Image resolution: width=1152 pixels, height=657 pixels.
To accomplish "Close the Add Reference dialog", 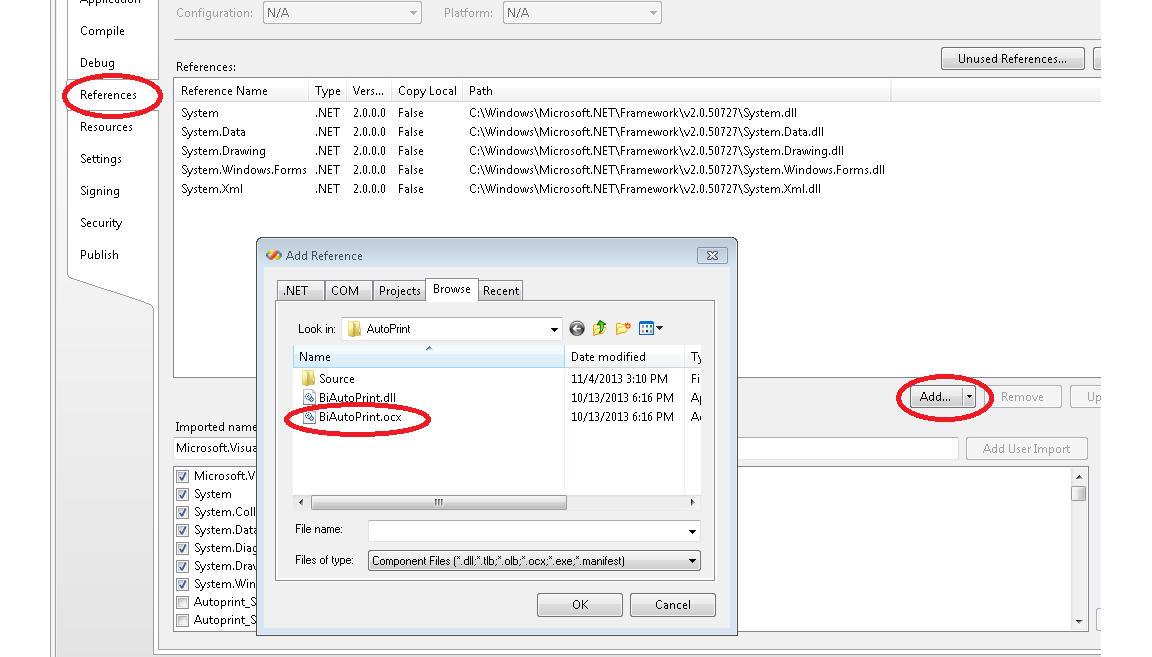I will 712,255.
